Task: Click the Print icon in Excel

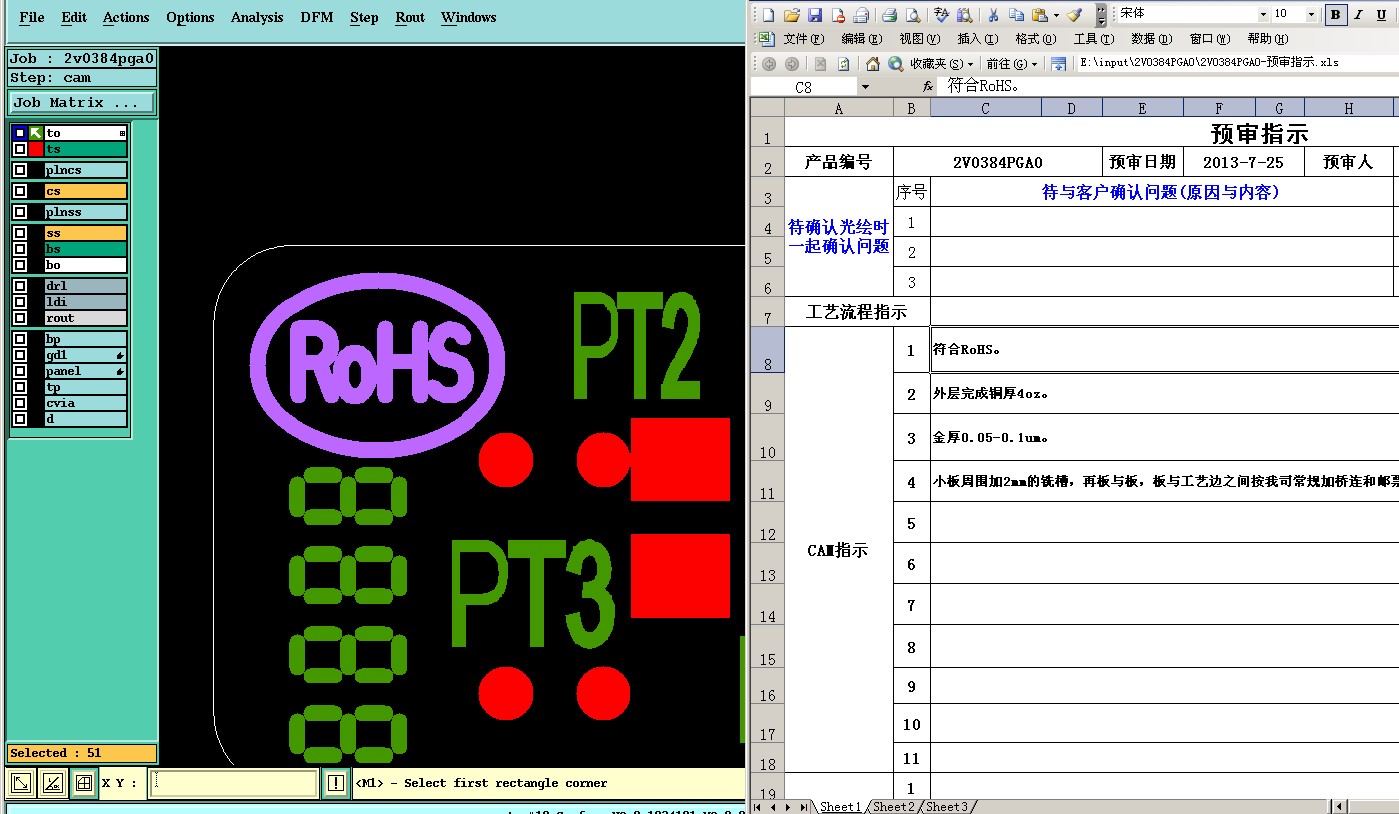Action: [x=889, y=14]
